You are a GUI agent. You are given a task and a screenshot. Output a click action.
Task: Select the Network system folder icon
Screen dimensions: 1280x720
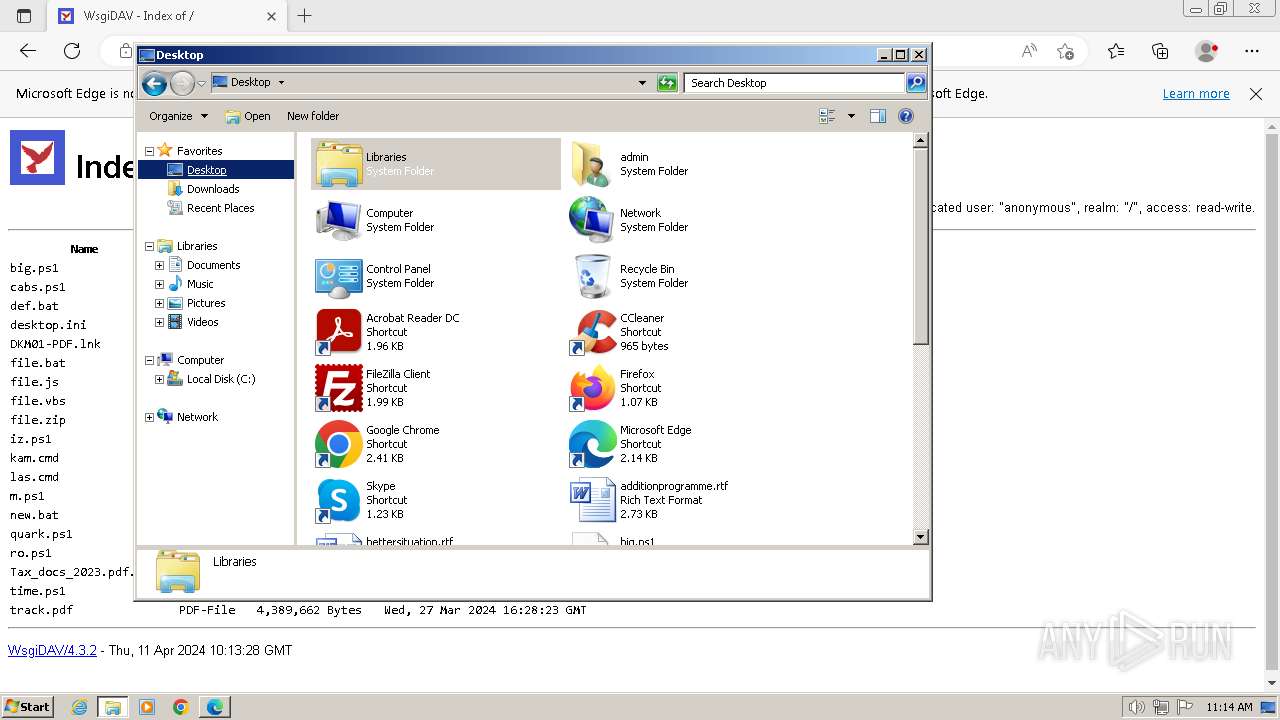[592, 220]
